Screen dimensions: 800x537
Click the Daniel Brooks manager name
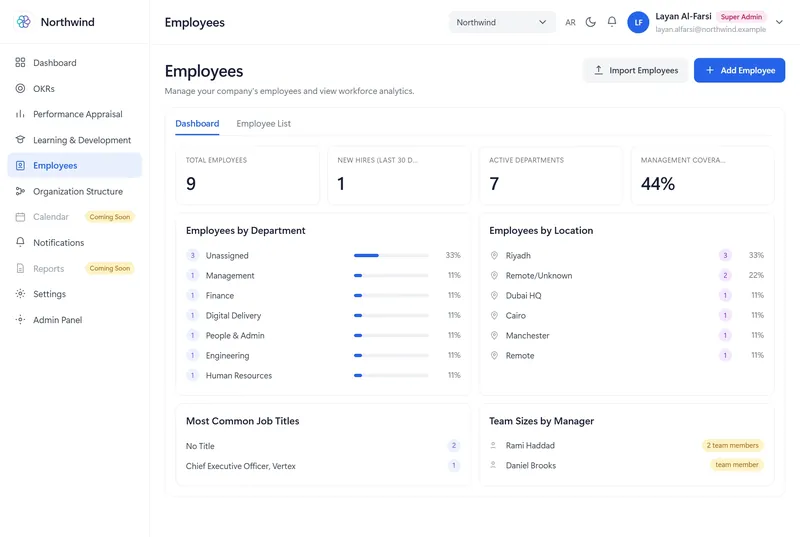click(531, 465)
